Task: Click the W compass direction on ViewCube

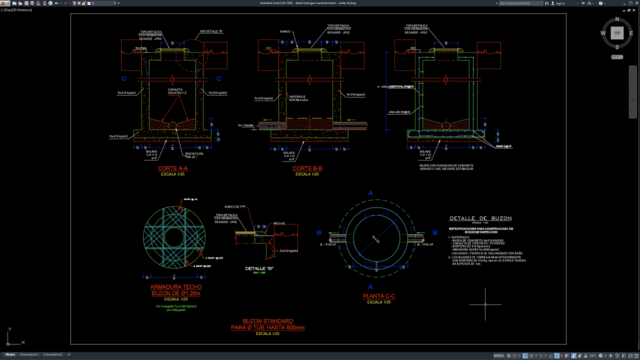Action: (603, 33)
